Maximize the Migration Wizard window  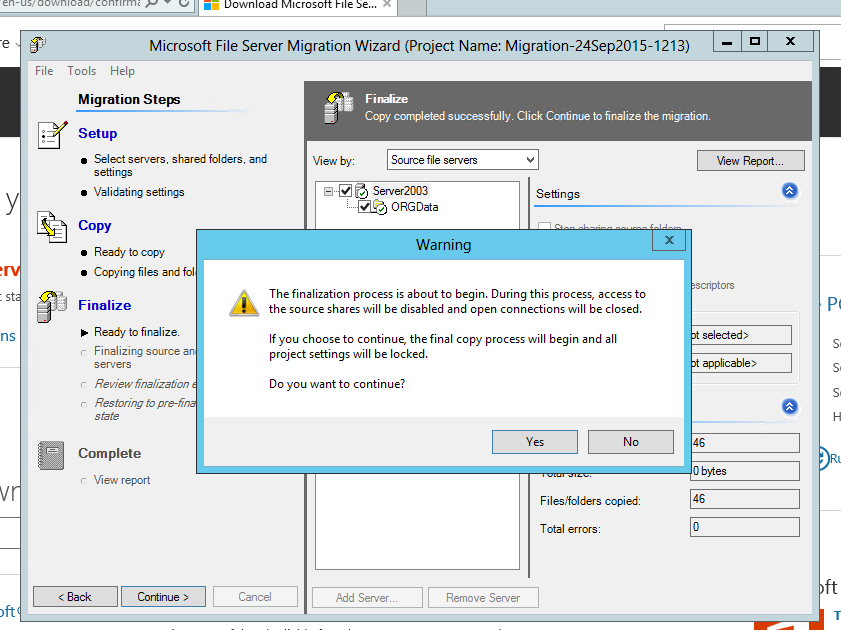(x=755, y=42)
